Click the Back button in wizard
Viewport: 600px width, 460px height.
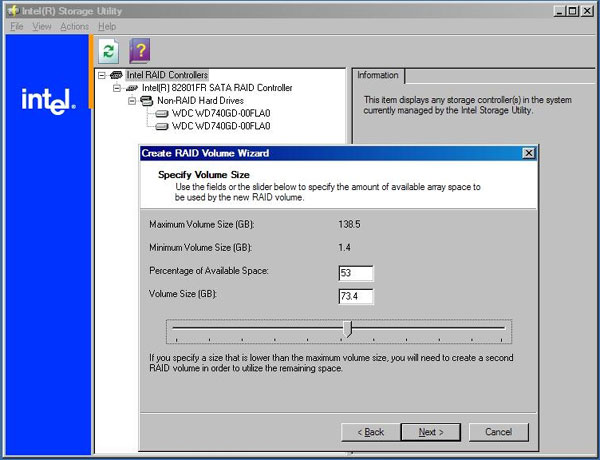click(x=371, y=432)
